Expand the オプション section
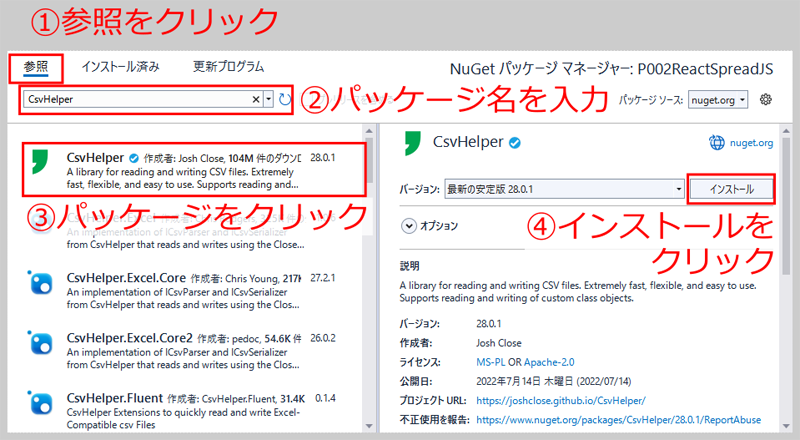 coord(409,226)
